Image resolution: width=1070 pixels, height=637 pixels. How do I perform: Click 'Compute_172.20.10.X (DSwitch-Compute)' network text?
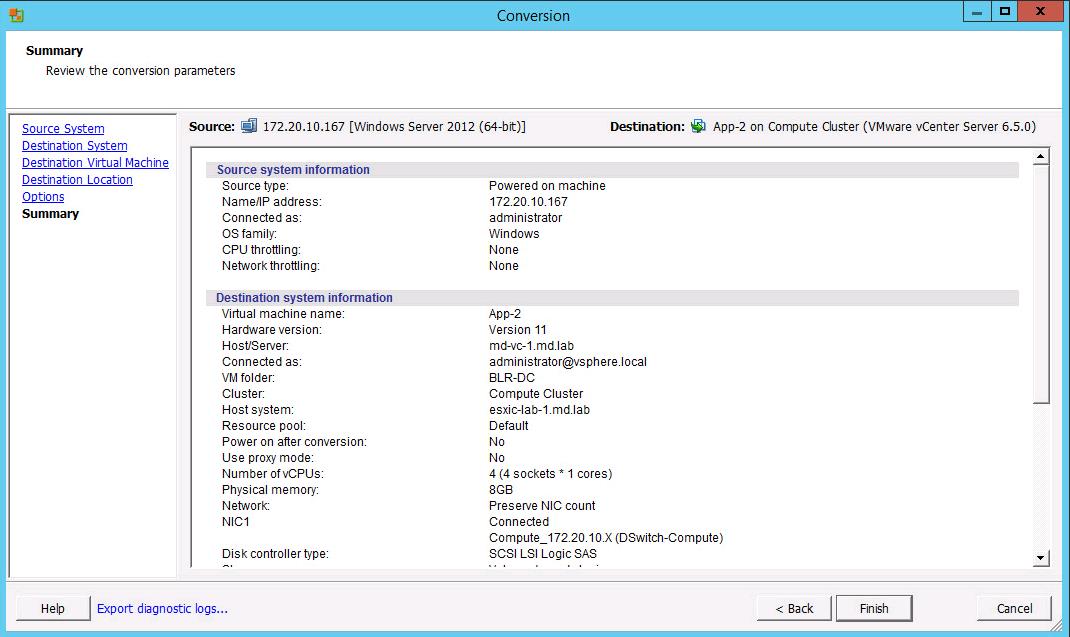point(606,538)
